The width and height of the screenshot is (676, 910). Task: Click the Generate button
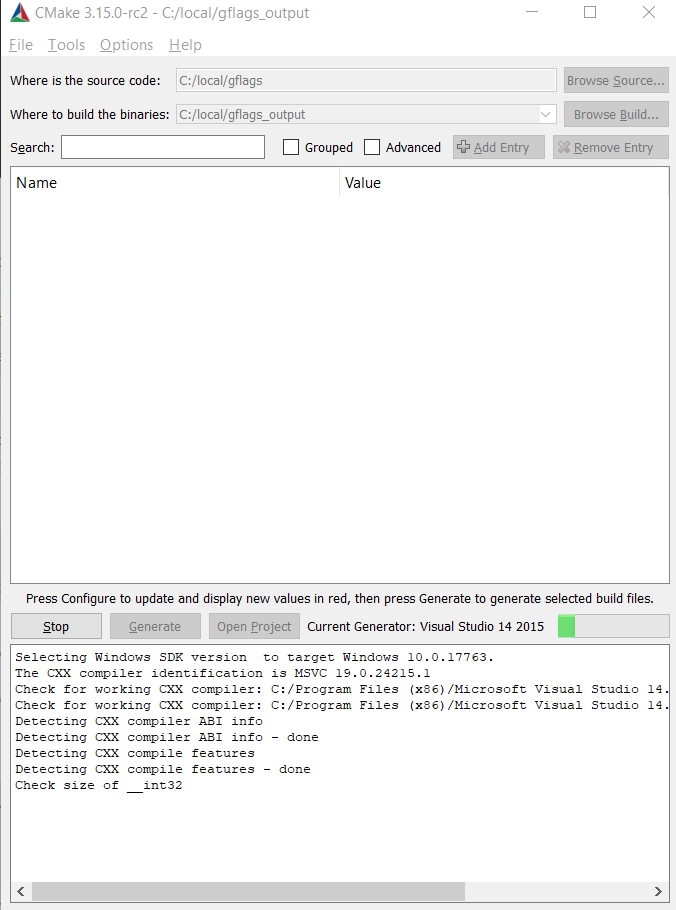[155, 627]
